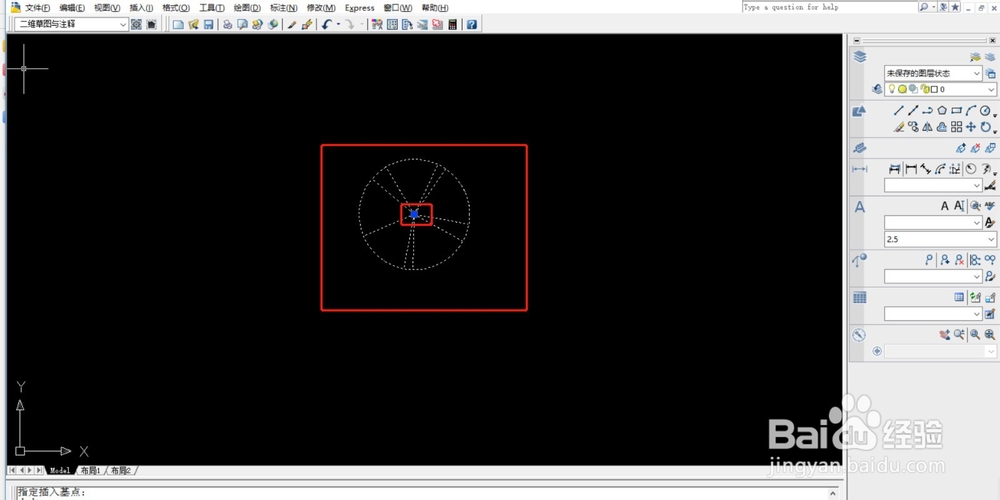
Task: Click the Zoom Extents magnifier icon
Action: tap(990, 334)
